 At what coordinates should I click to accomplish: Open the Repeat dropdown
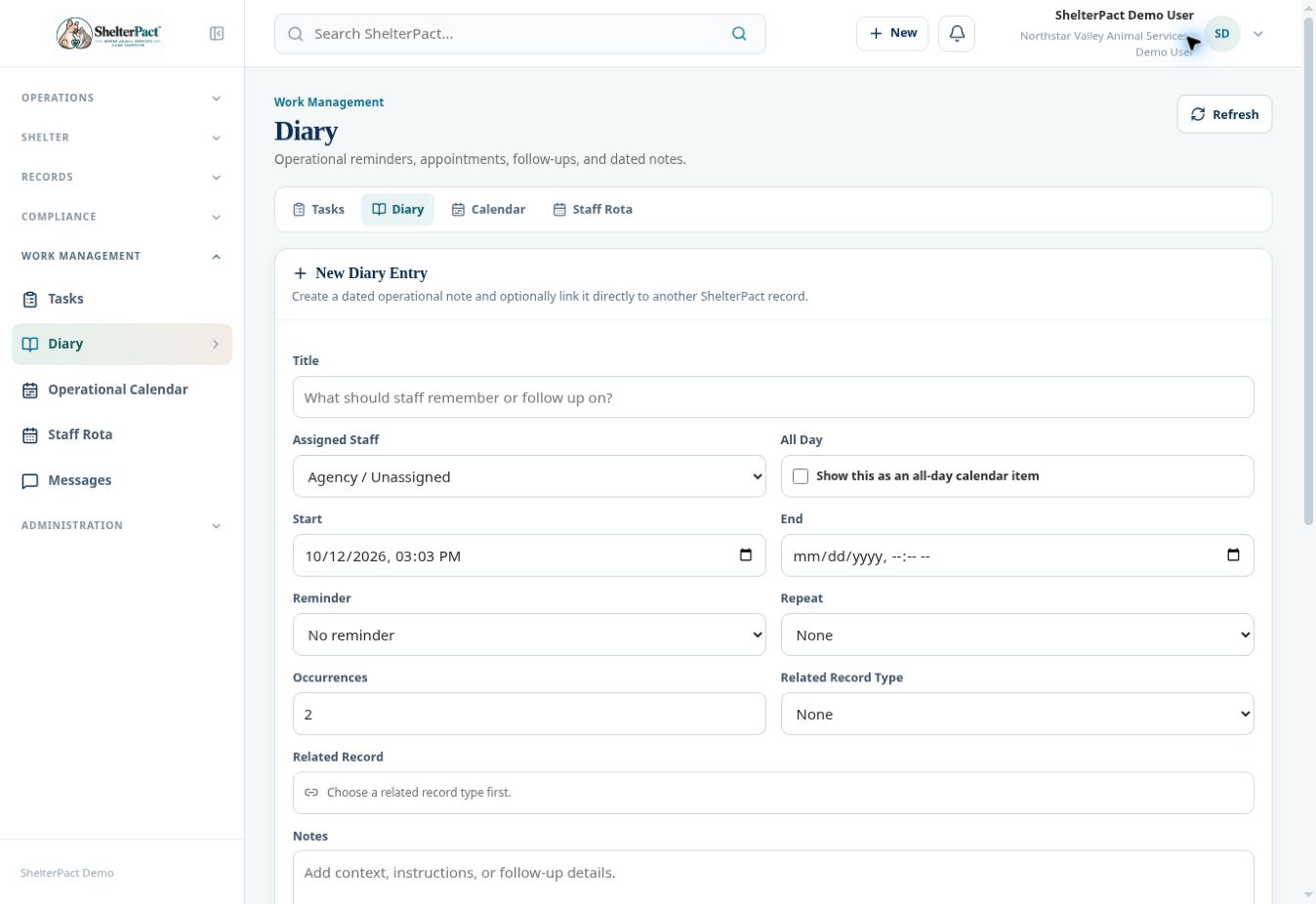coord(1017,635)
